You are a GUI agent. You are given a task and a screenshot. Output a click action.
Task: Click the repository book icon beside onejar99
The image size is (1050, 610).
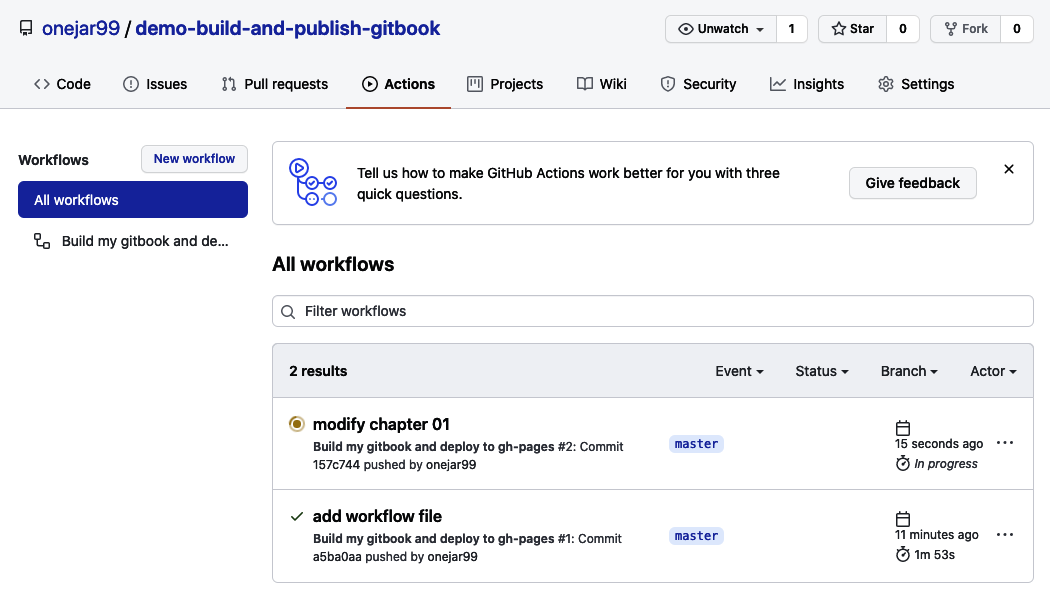26,28
